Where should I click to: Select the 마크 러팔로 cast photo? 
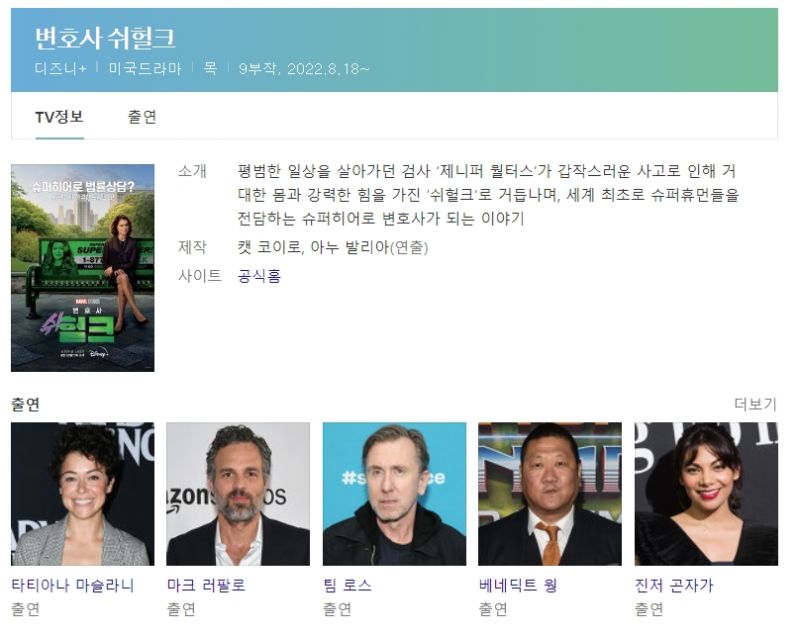[238, 494]
